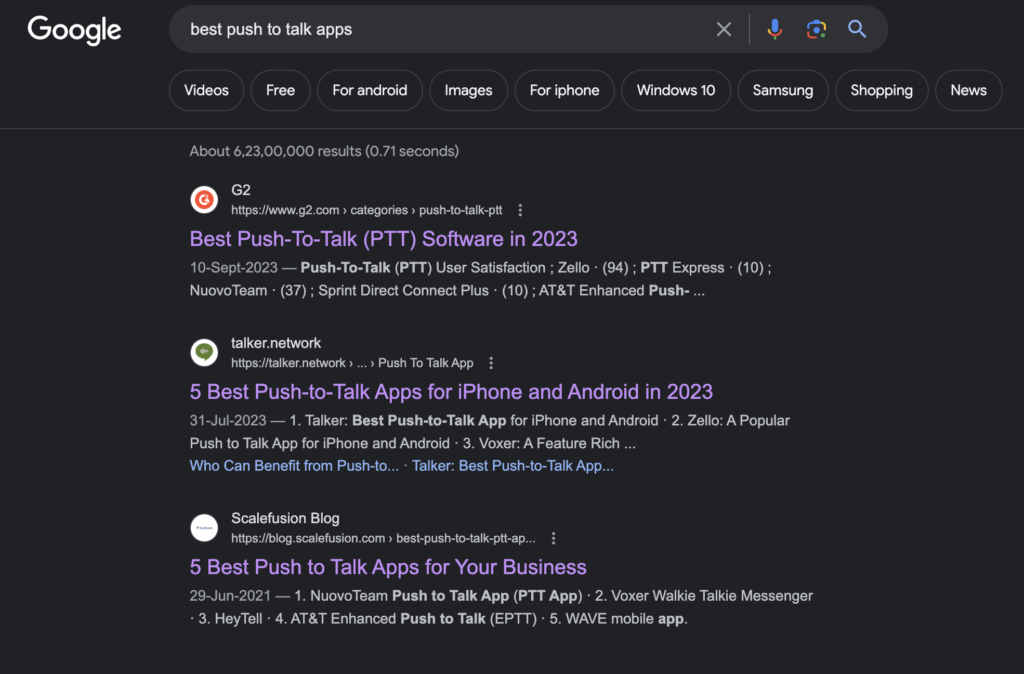
Task: Open Google Lens image search icon
Action: pos(816,29)
